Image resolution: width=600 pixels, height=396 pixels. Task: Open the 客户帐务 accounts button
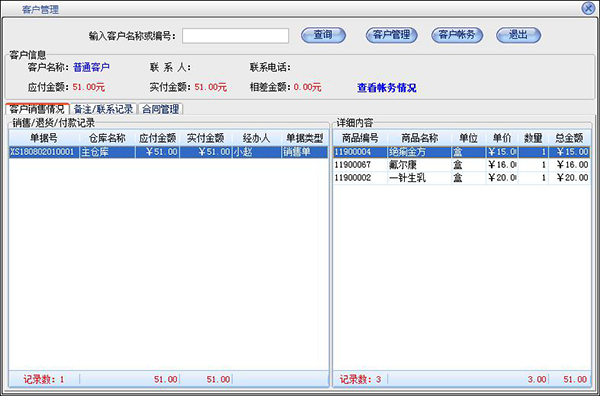coord(457,35)
